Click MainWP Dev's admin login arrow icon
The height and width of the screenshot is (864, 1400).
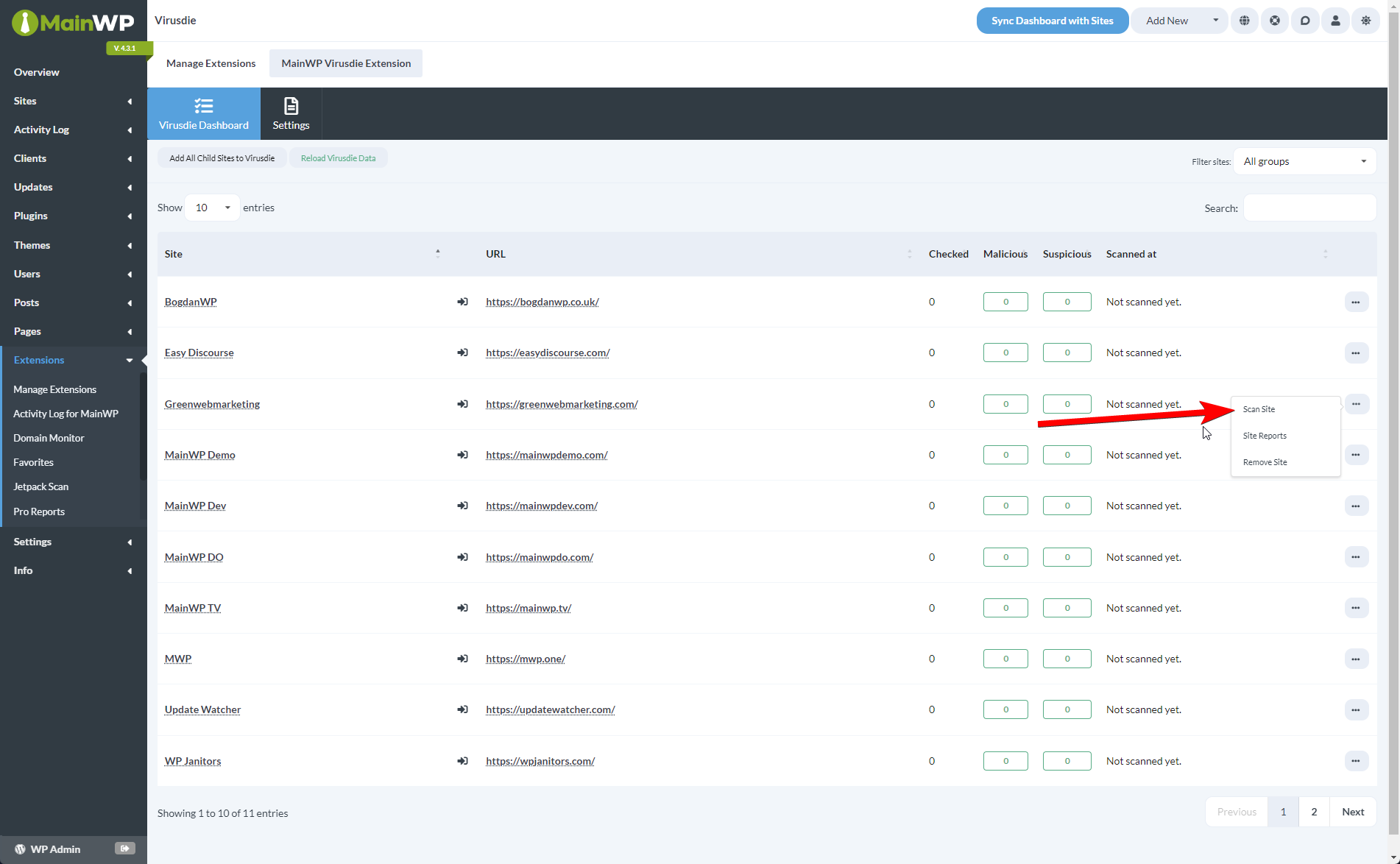(x=462, y=506)
